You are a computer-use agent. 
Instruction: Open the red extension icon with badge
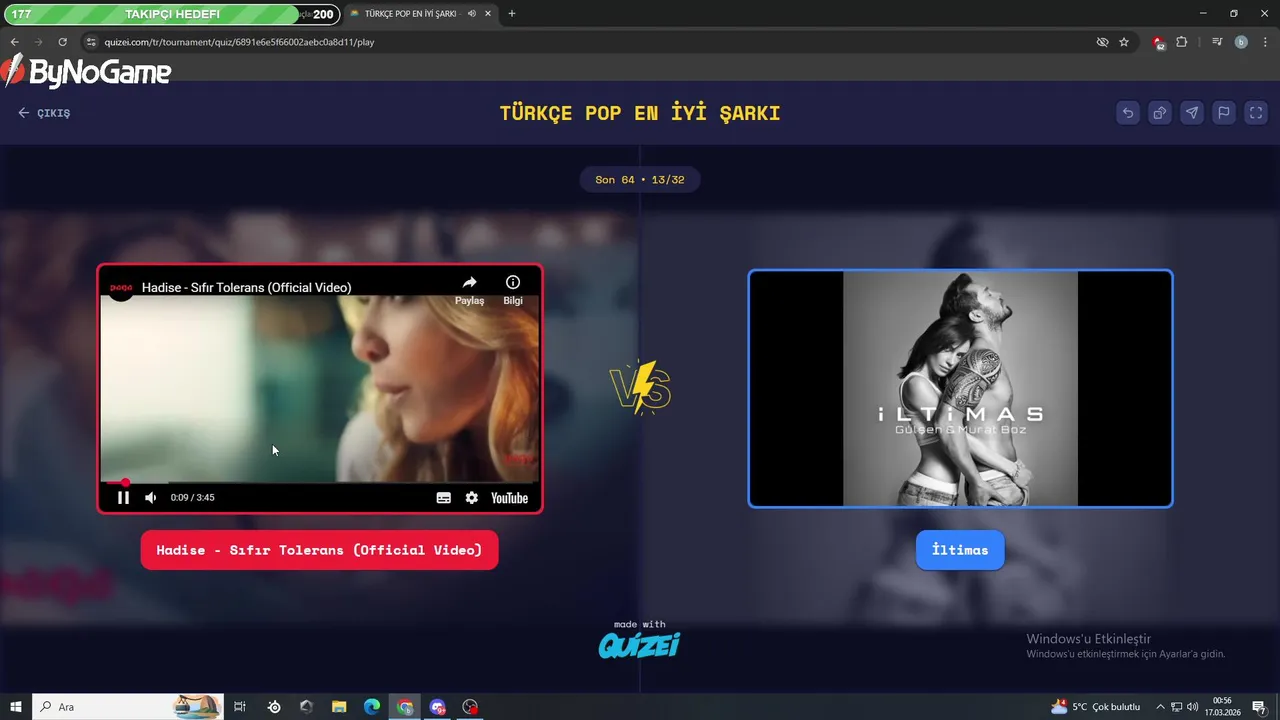[1159, 42]
